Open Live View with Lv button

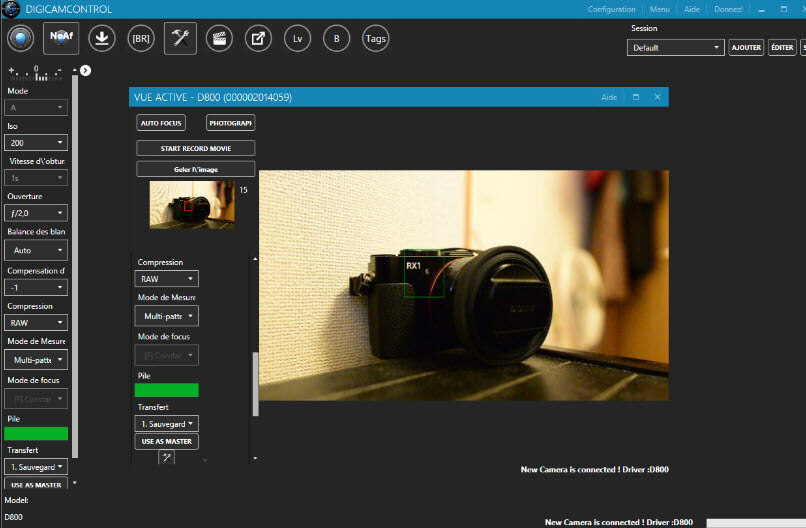tap(297, 38)
